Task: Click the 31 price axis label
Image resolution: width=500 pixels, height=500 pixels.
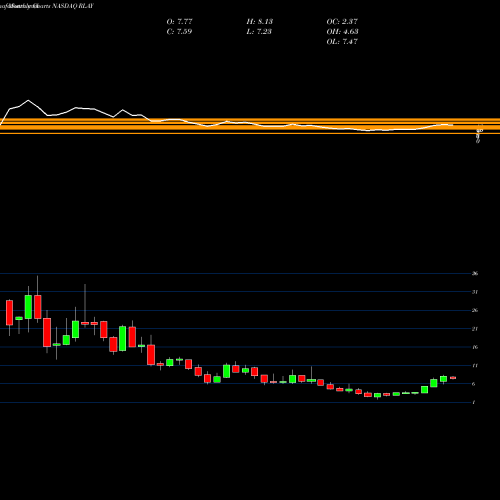Action: (x=475, y=292)
